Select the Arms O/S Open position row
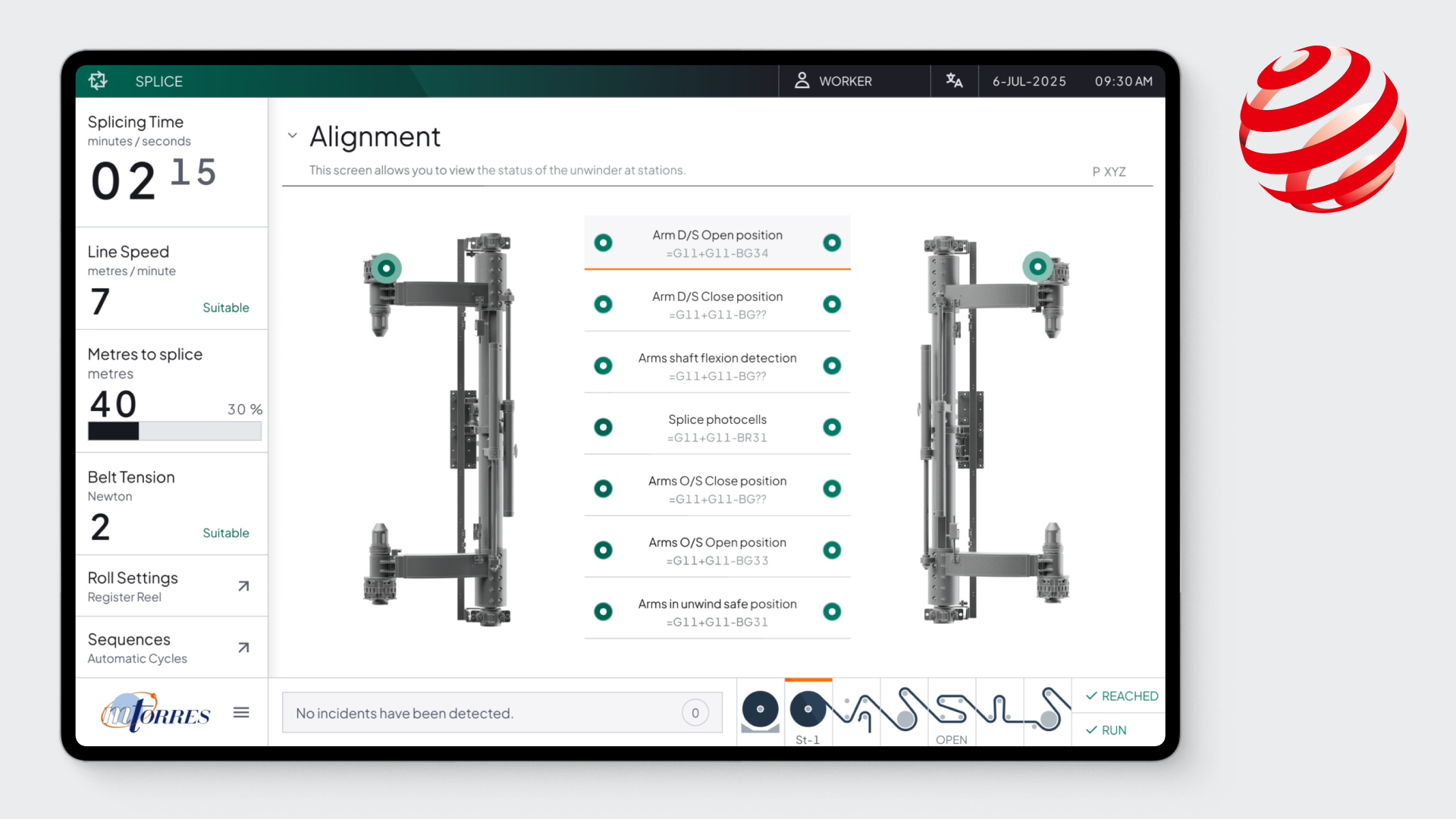This screenshot has height=819, width=1456. click(x=717, y=550)
